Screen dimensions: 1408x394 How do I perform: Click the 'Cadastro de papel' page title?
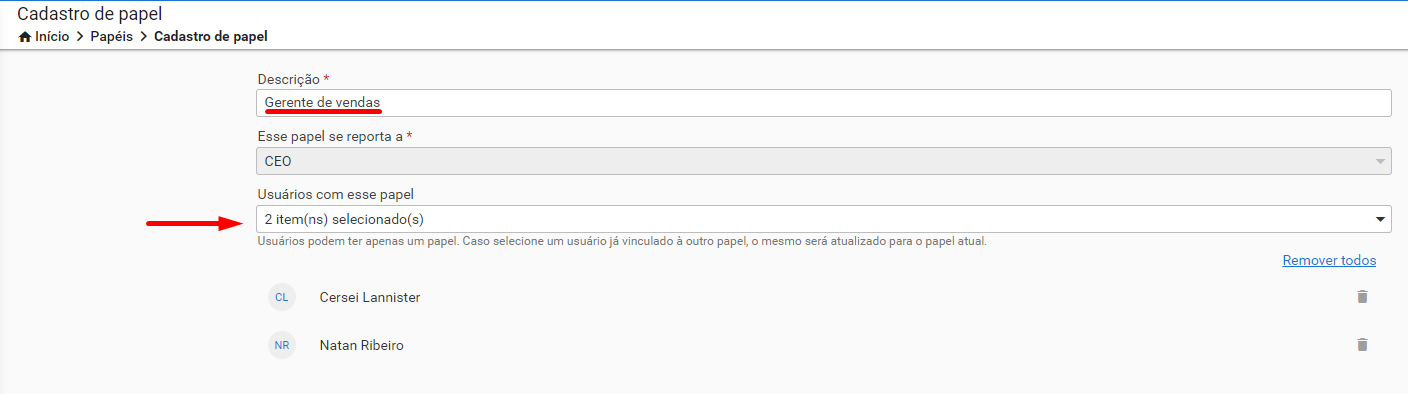[x=90, y=14]
